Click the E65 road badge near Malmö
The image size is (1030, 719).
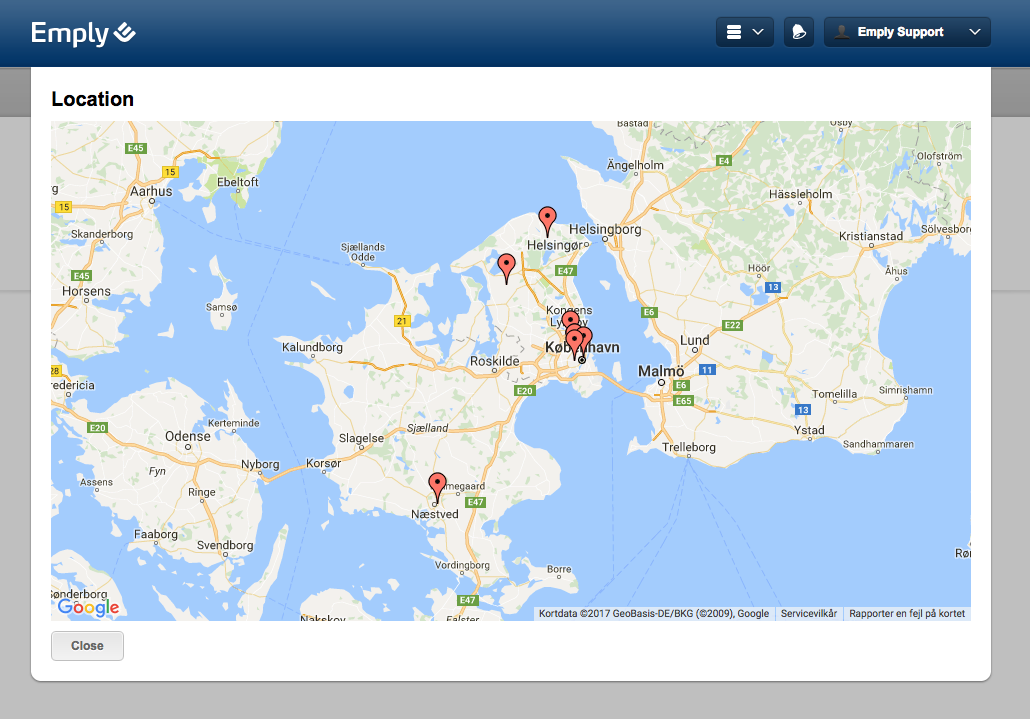coord(683,401)
